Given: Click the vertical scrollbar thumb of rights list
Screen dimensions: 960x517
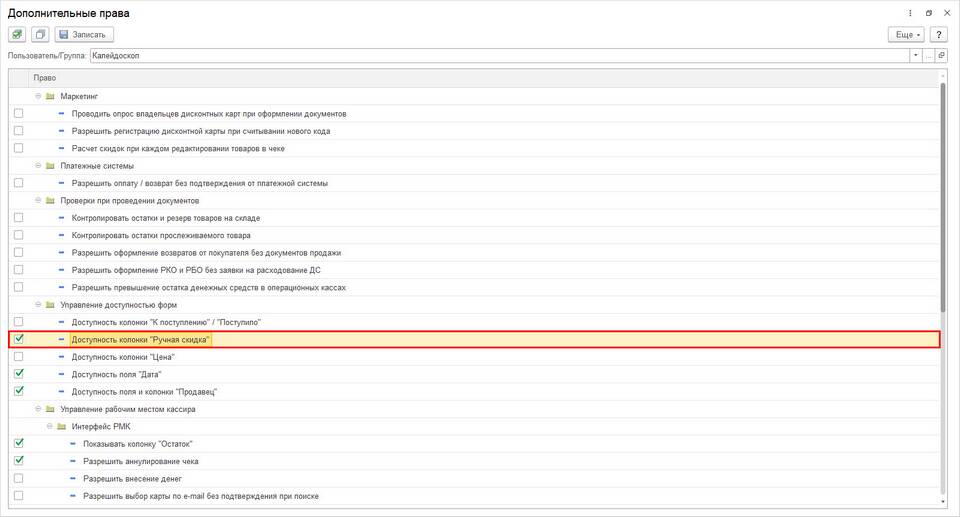Looking at the screenshot, I should tap(943, 197).
